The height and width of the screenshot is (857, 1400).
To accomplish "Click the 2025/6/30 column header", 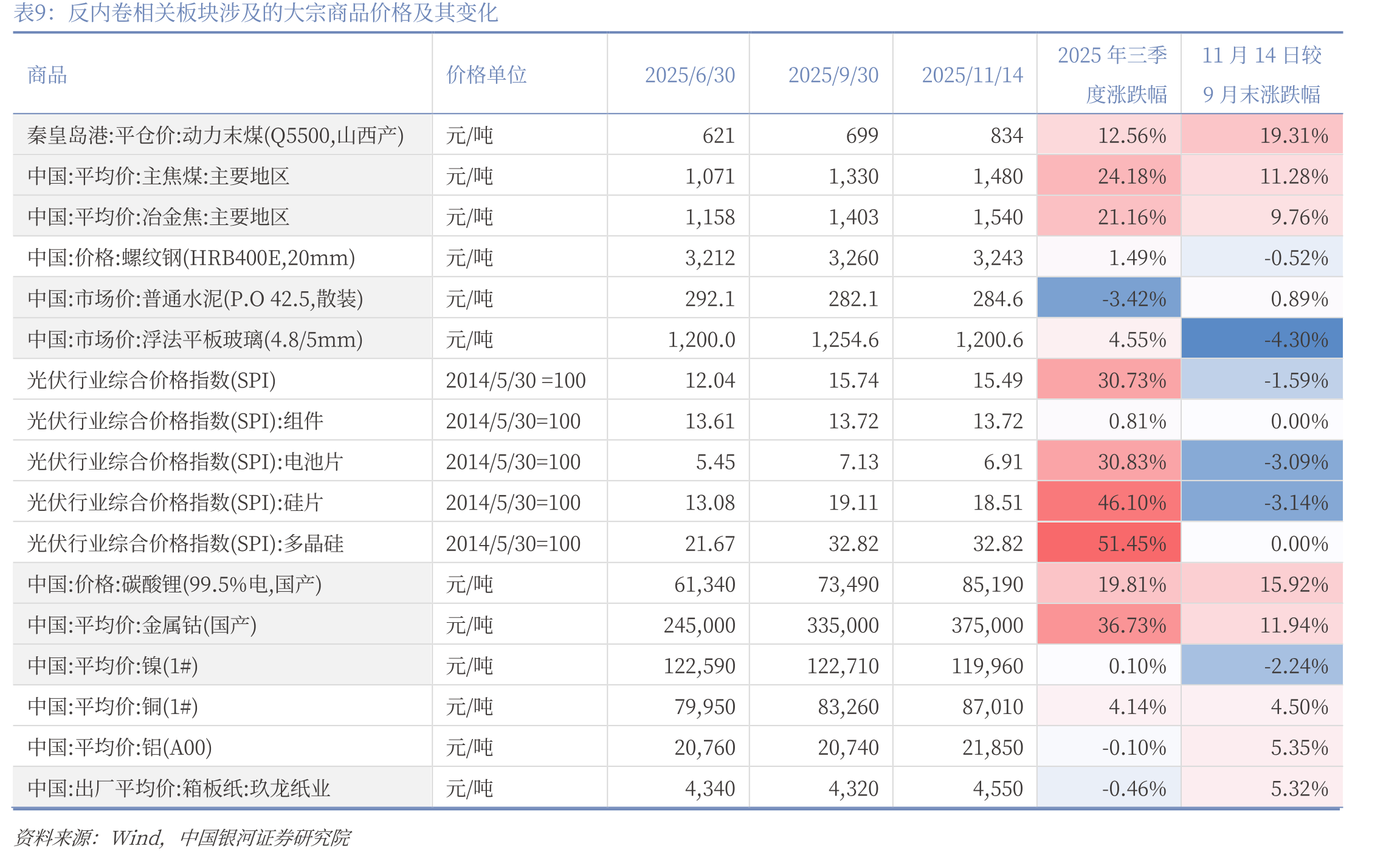I will [690, 75].
